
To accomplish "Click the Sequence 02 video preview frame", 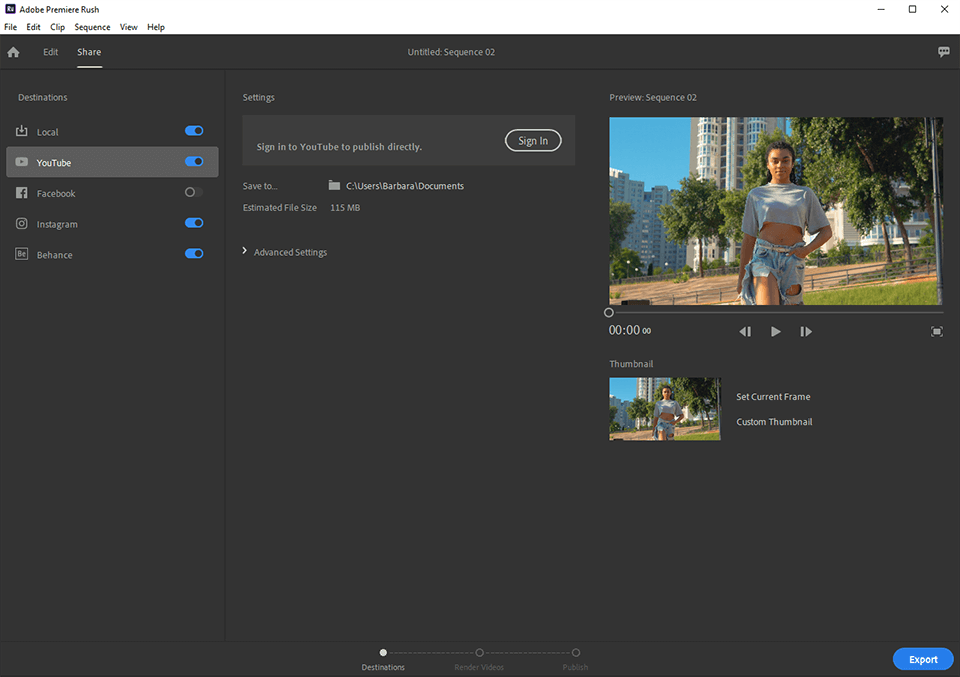I will 776,211.
